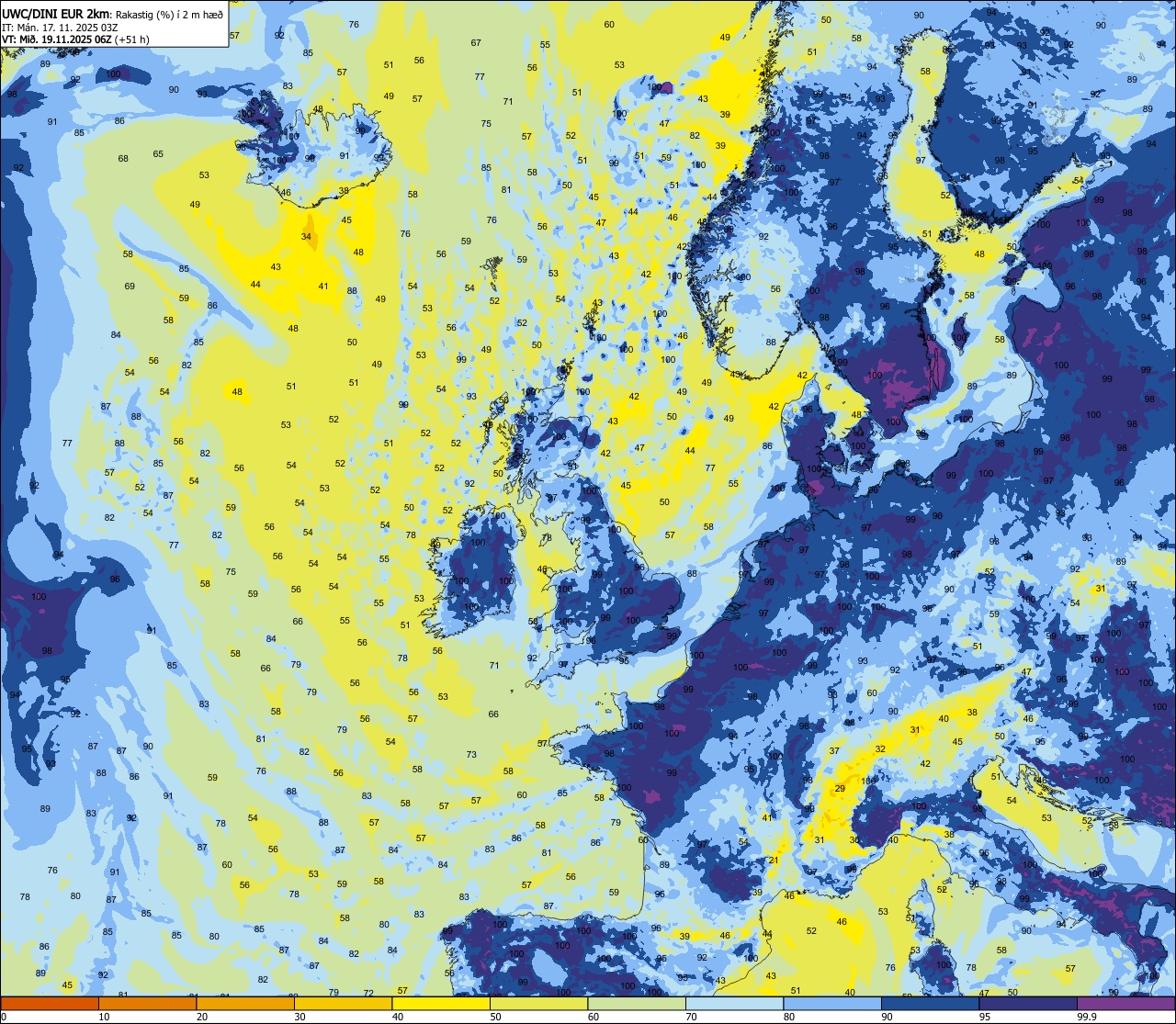The width and height of the screenshot is (1176, 1024).
Task: Pick the light green 60-70 legend segment
Action: pos(637,1003)
